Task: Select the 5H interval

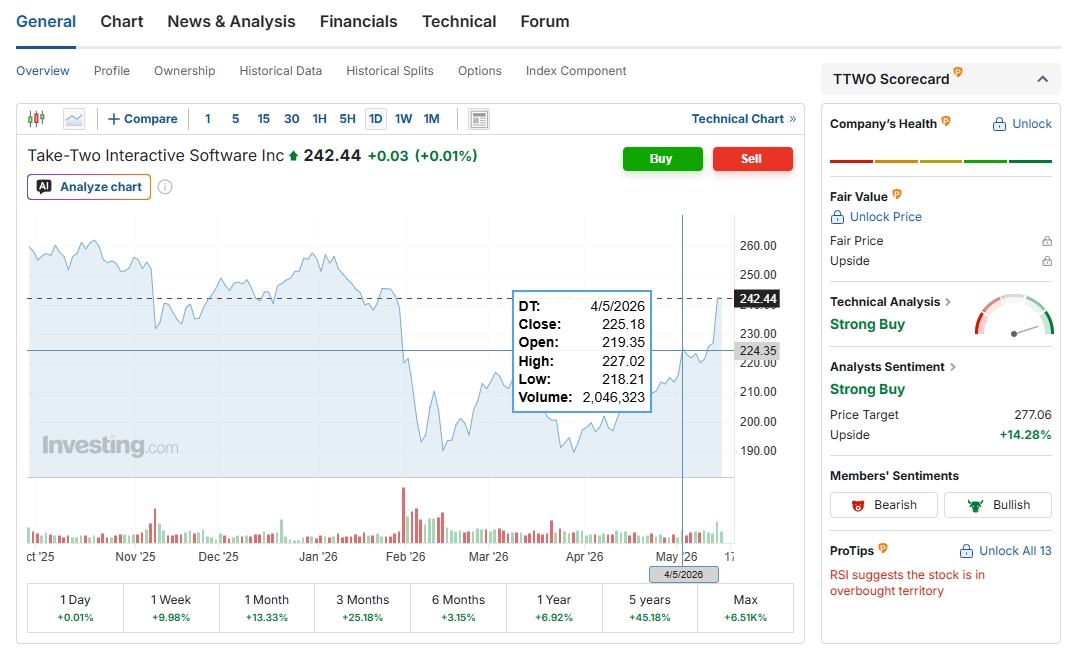Action: click(x=347, y=119)
